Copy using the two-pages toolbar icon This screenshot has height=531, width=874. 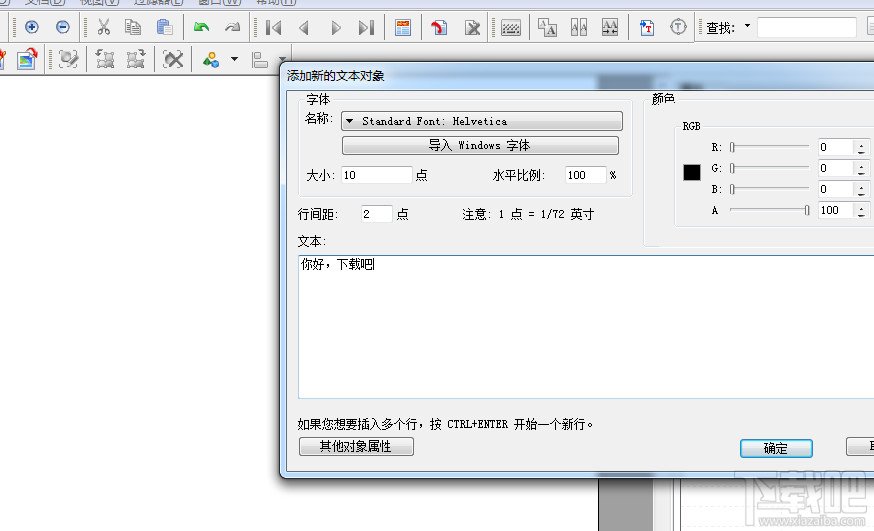coord(133,27)
